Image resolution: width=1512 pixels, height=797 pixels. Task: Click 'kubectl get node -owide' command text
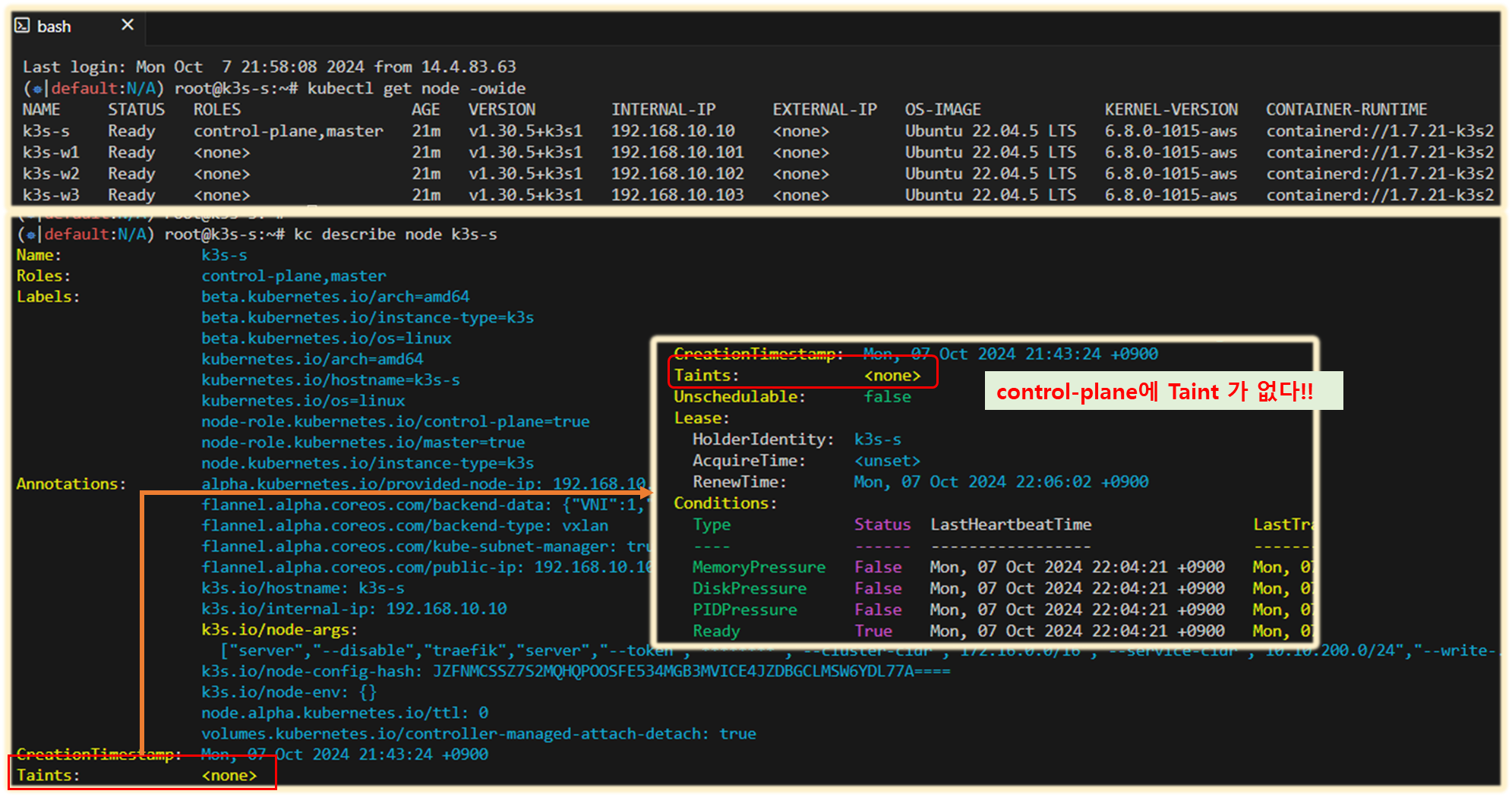[x=416, y=89]
